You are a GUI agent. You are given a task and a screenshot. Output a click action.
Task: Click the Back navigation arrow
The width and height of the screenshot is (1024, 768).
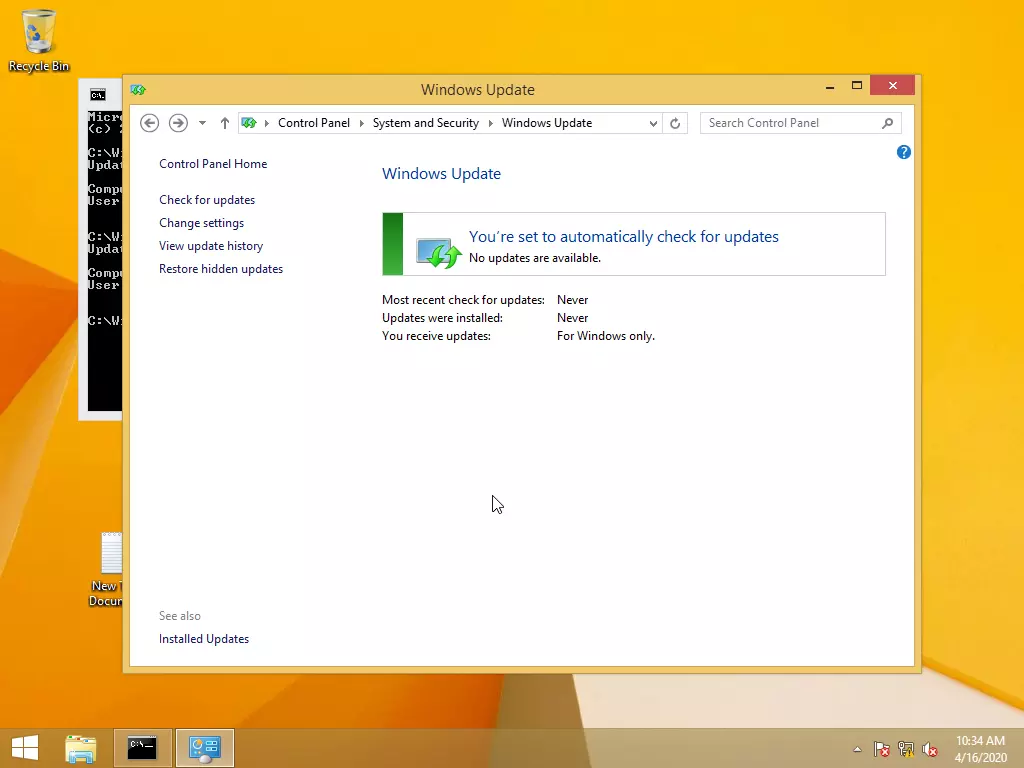tap(150, 123)
